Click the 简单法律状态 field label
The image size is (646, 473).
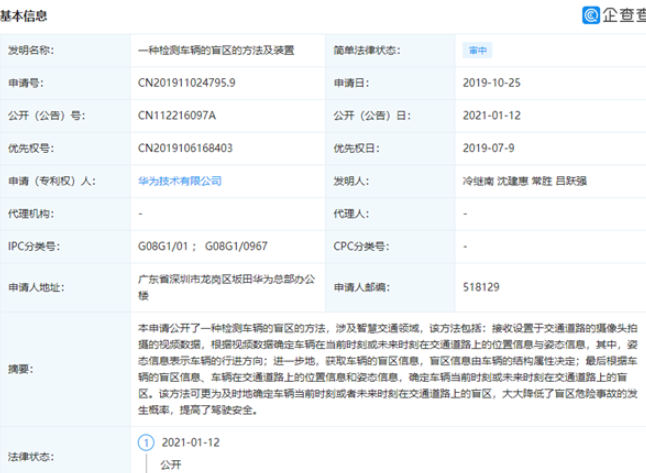point(367,50)
